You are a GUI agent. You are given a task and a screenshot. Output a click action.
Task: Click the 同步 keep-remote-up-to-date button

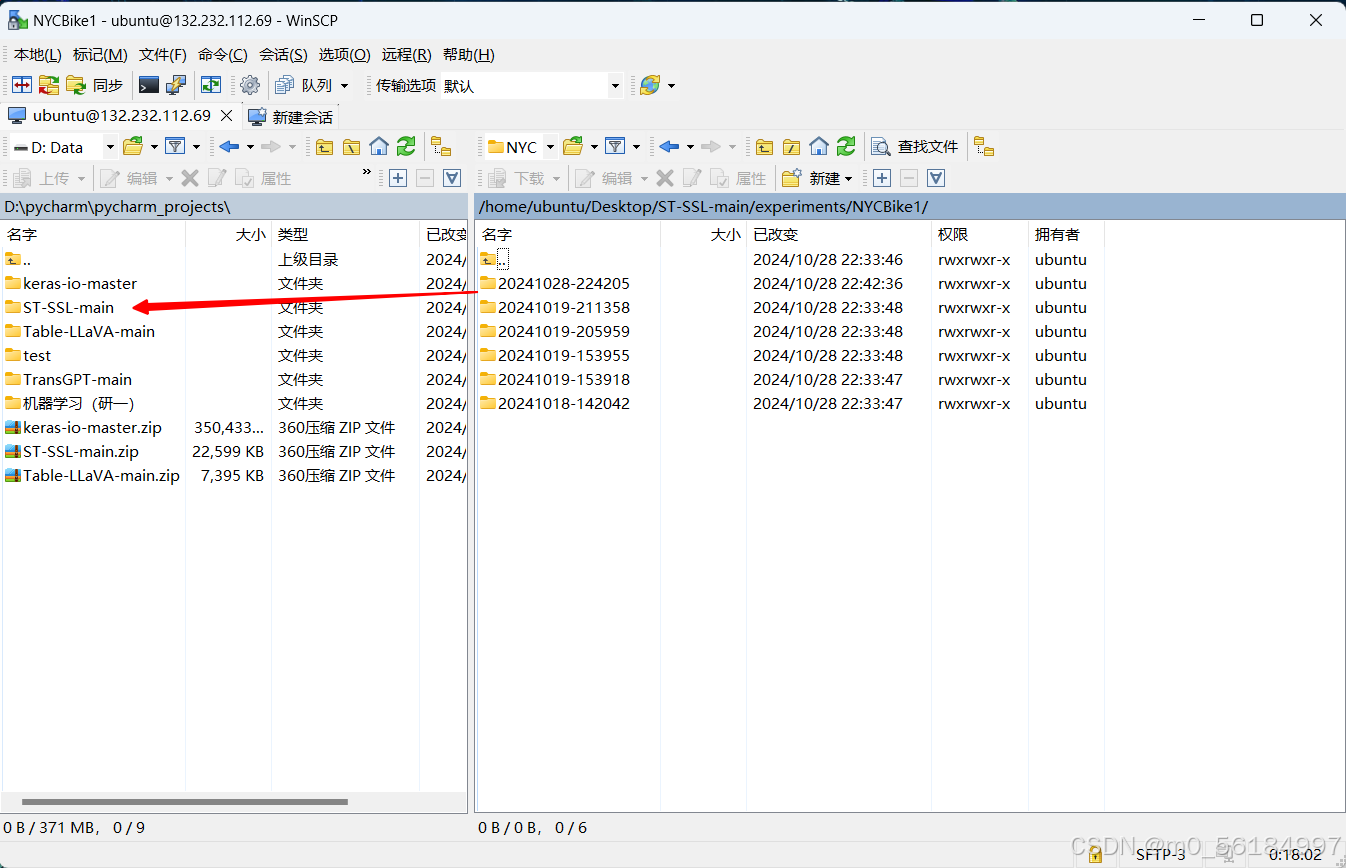(96, 86)
